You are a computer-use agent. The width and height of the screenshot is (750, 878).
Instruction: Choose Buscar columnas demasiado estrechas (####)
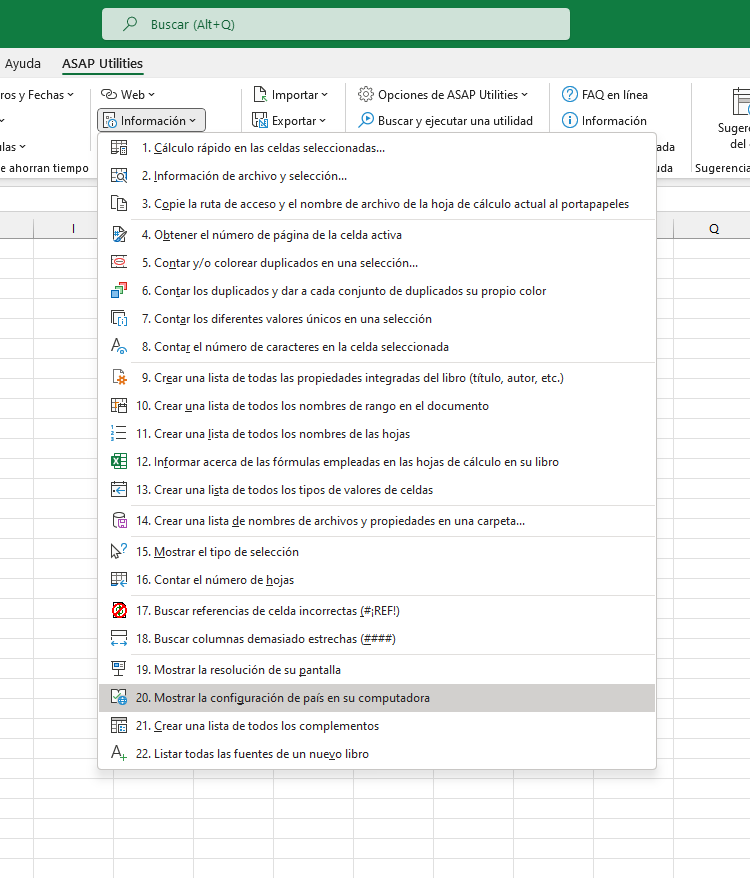click(x=376, y=639)
